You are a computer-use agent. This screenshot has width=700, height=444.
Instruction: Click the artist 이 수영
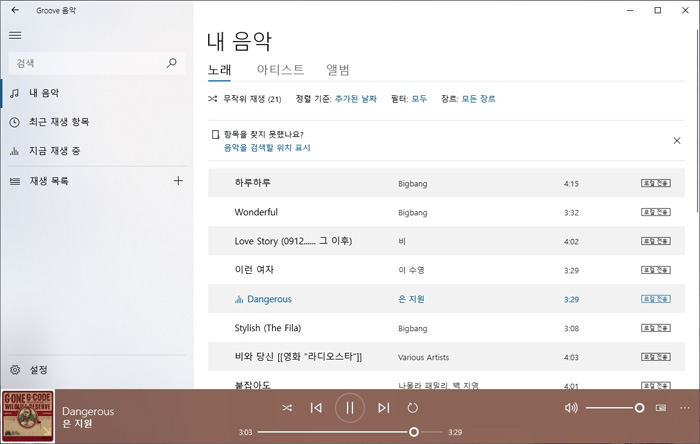(411, 270)
